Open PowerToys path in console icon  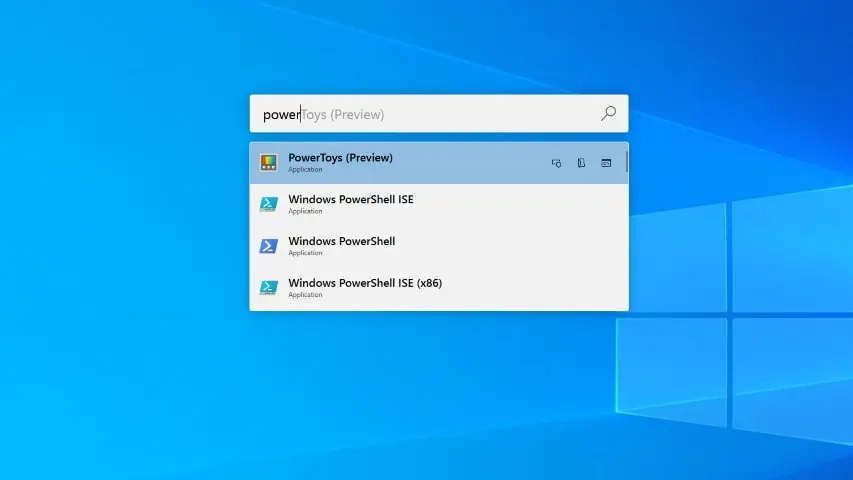(x=606, y=163)
